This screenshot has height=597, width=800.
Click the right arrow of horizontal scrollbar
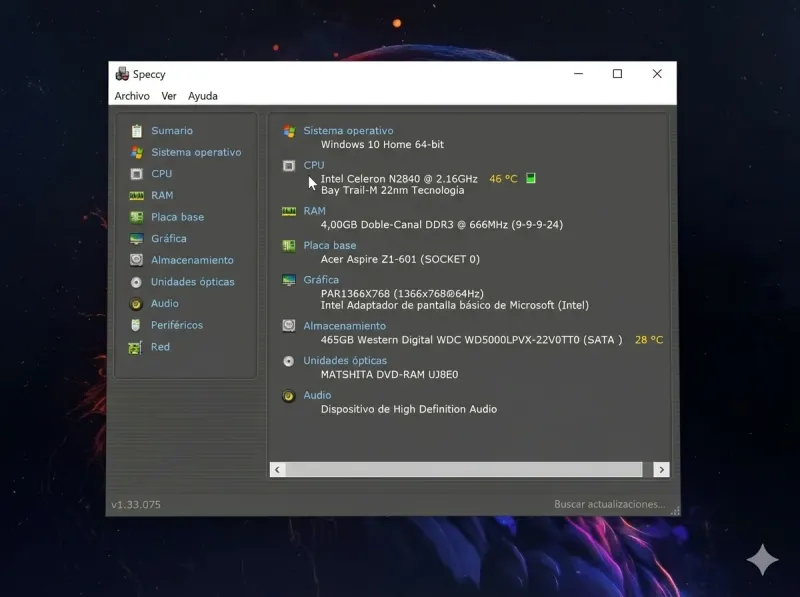point(662,469)
